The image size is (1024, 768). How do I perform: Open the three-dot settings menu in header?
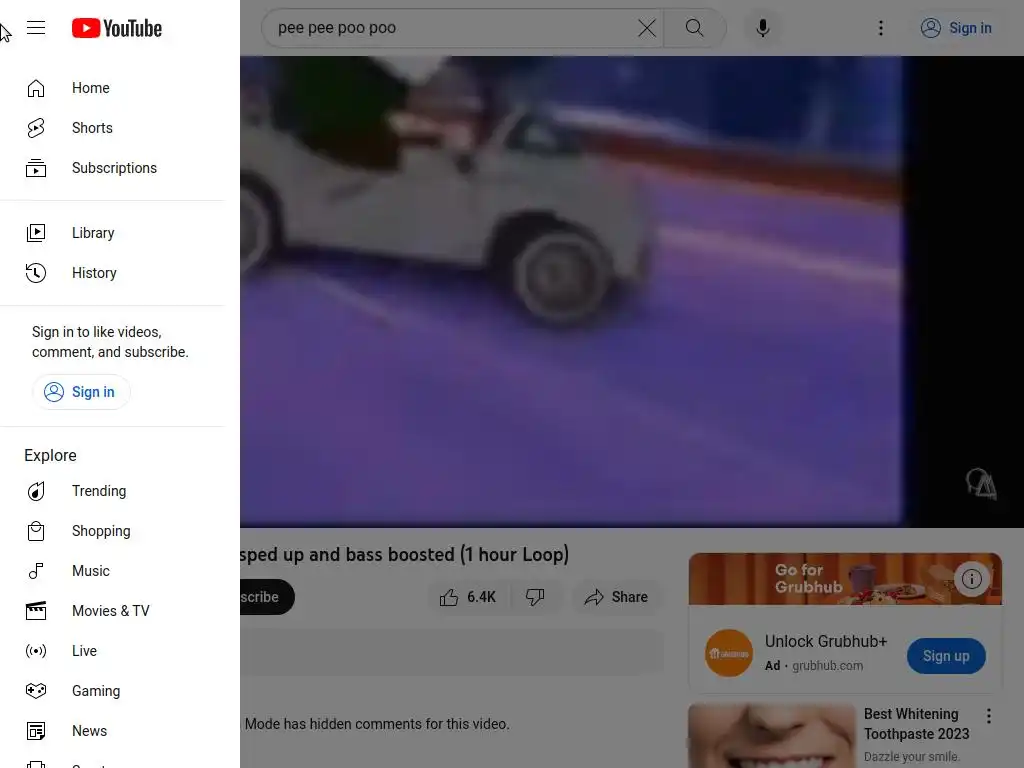pyautogui.click(x=880, y=28)
